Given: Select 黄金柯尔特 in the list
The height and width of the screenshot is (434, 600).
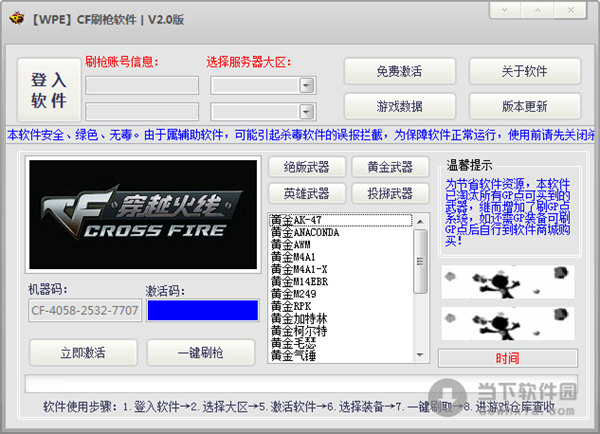Looking at the screenshot, I should click(341, 331).
